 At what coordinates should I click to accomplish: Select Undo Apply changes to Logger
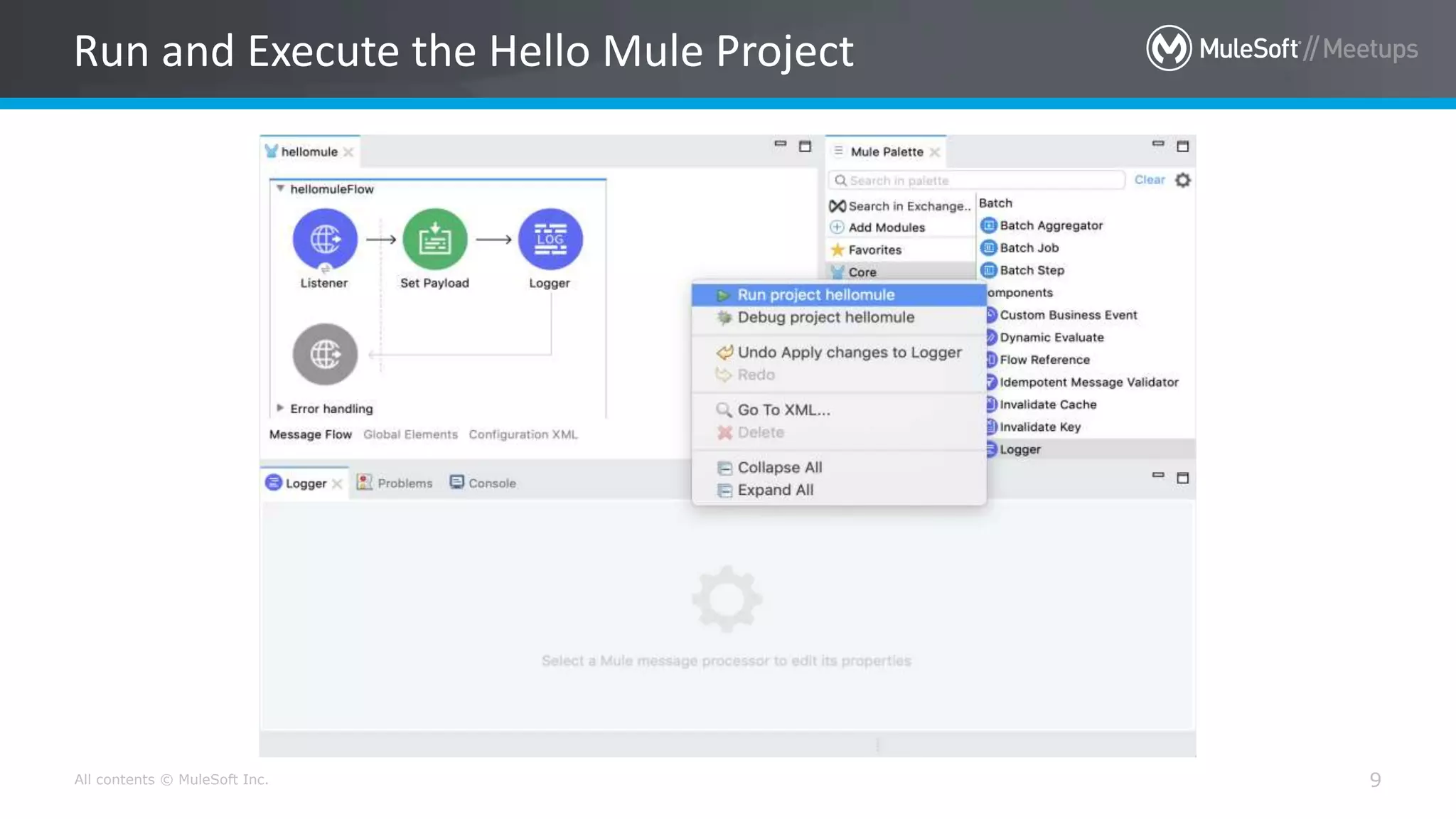(x=839, y=352)
